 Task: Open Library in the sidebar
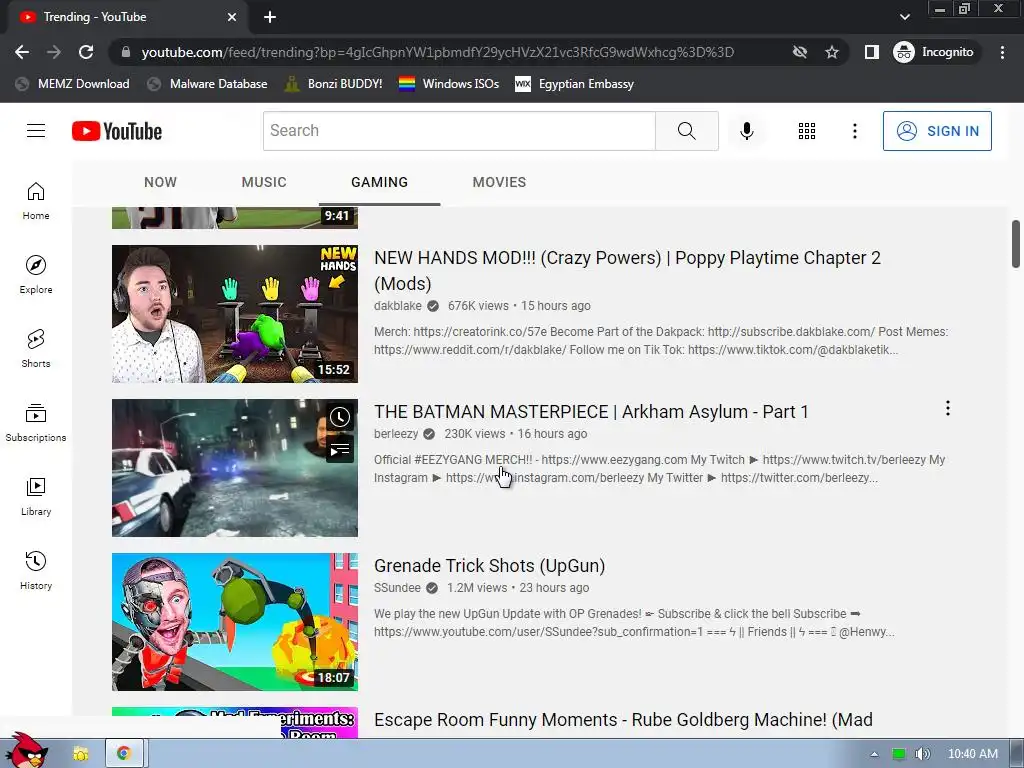pos(36,496)
